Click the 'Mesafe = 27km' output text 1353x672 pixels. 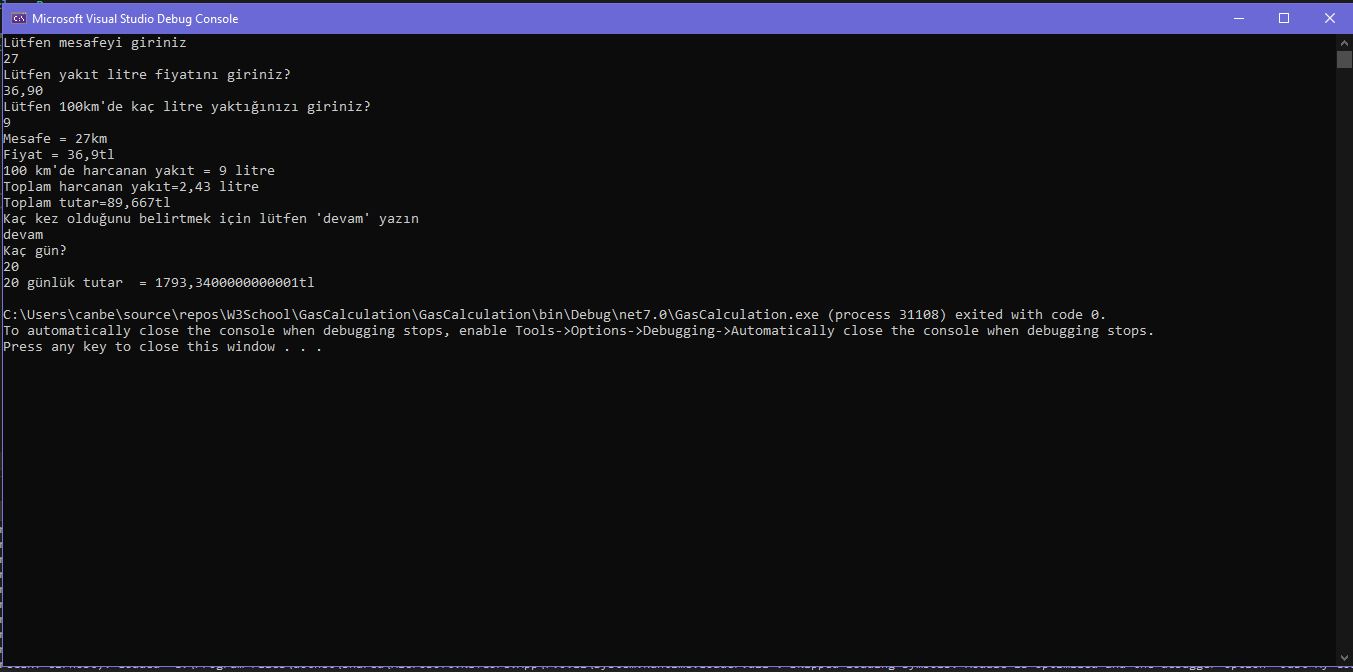pos(55,138)
